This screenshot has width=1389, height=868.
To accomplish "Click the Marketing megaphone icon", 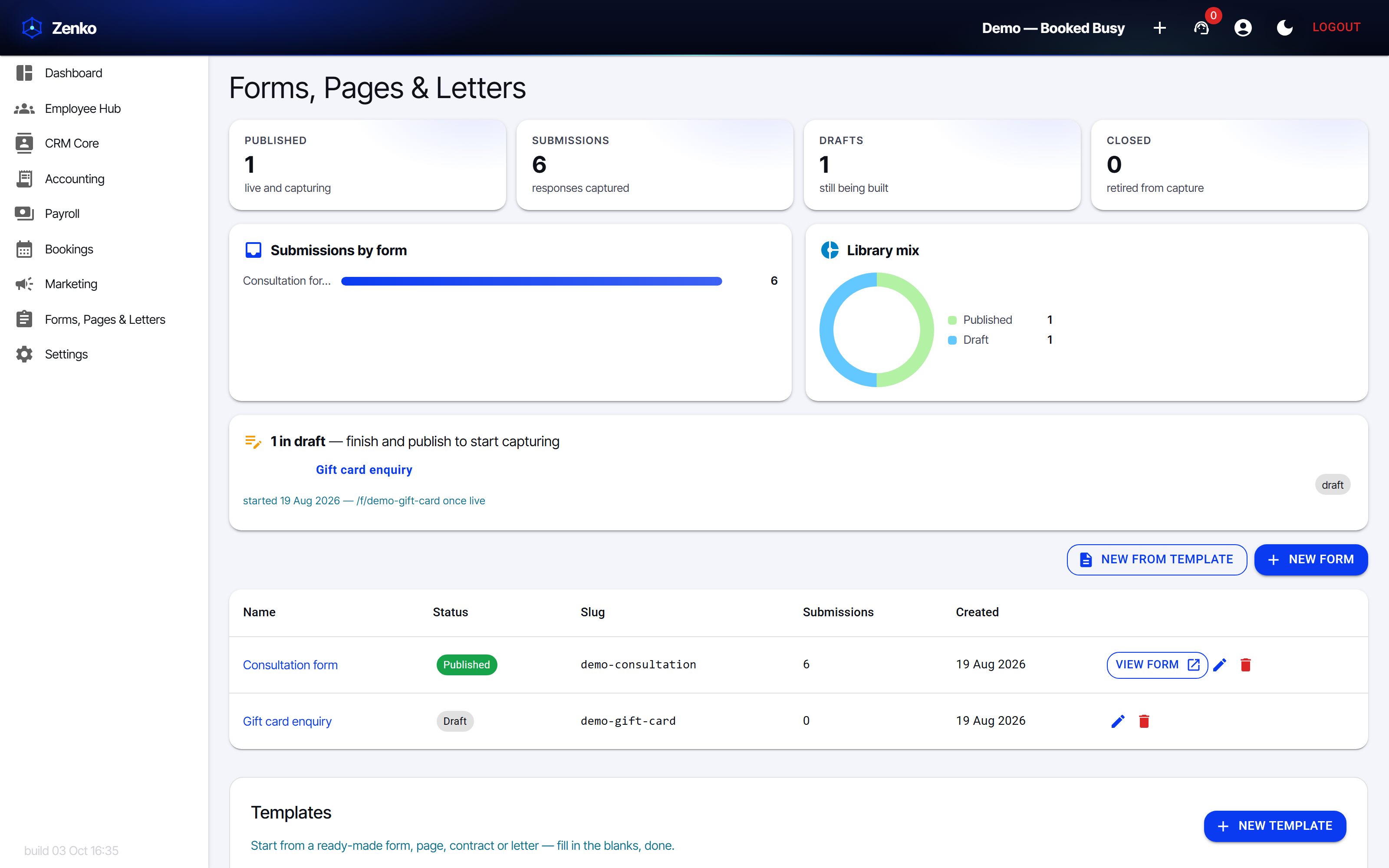I will (24, 284).
